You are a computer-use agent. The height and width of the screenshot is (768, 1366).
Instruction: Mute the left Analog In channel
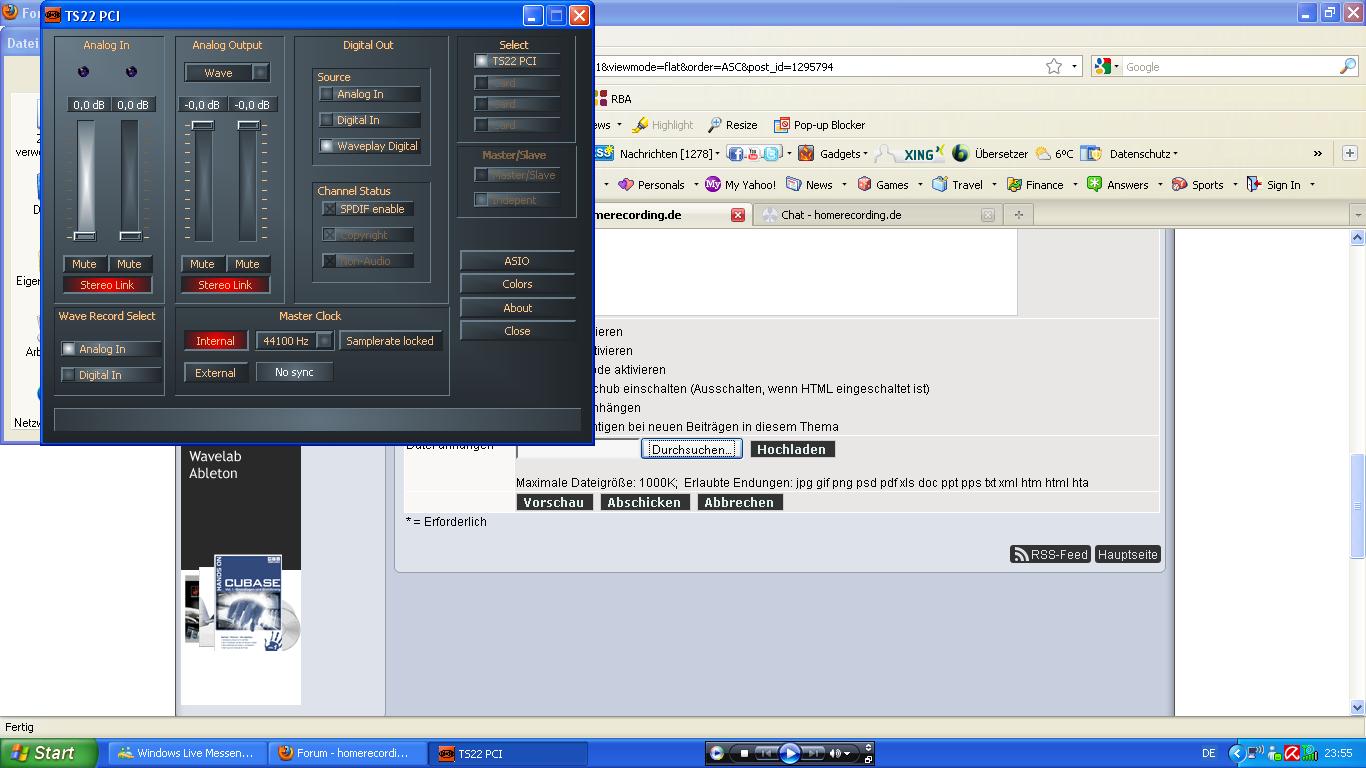(x=84, y=264)
